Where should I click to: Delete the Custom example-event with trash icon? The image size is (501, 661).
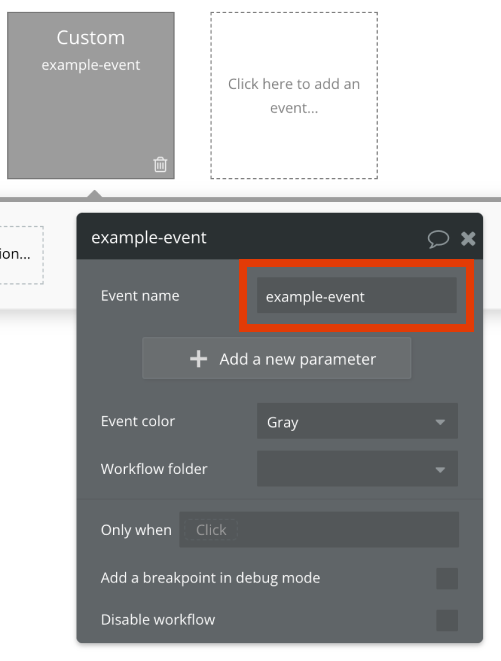(160, 164)
